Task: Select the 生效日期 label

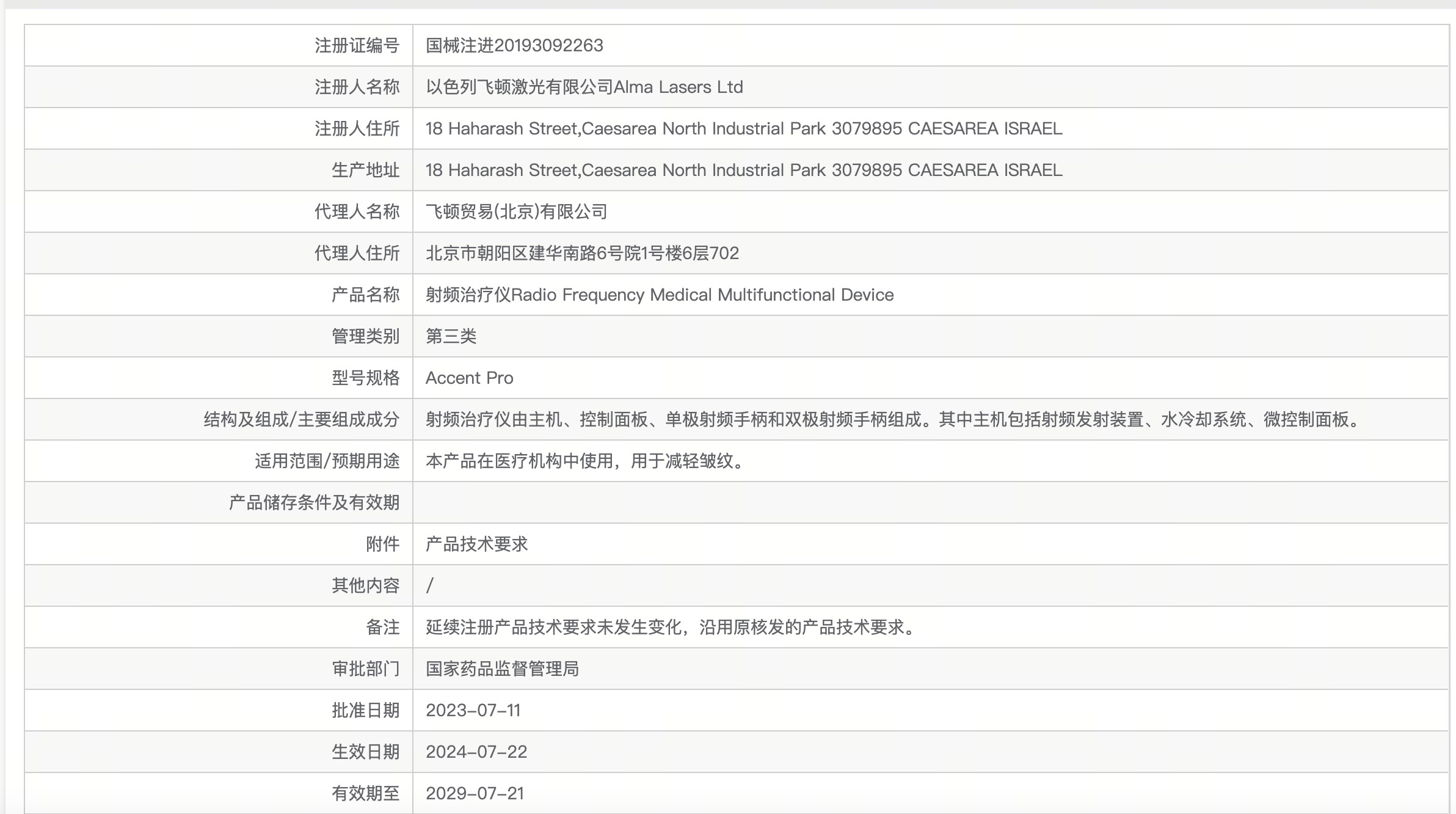Action: (x=365, y=752)
